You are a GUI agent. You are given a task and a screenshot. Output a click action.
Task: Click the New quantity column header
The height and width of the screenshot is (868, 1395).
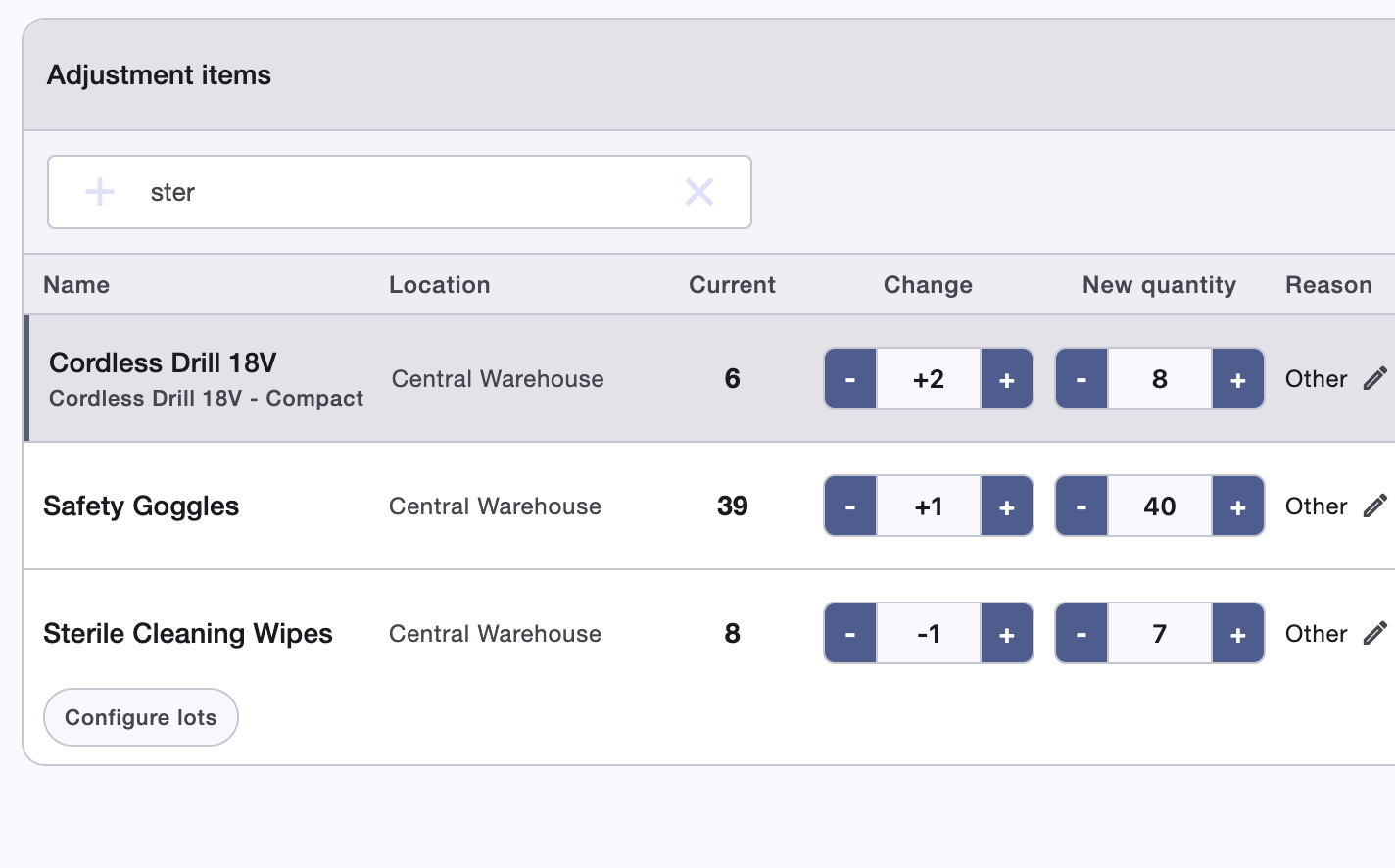coord(1159,285)
